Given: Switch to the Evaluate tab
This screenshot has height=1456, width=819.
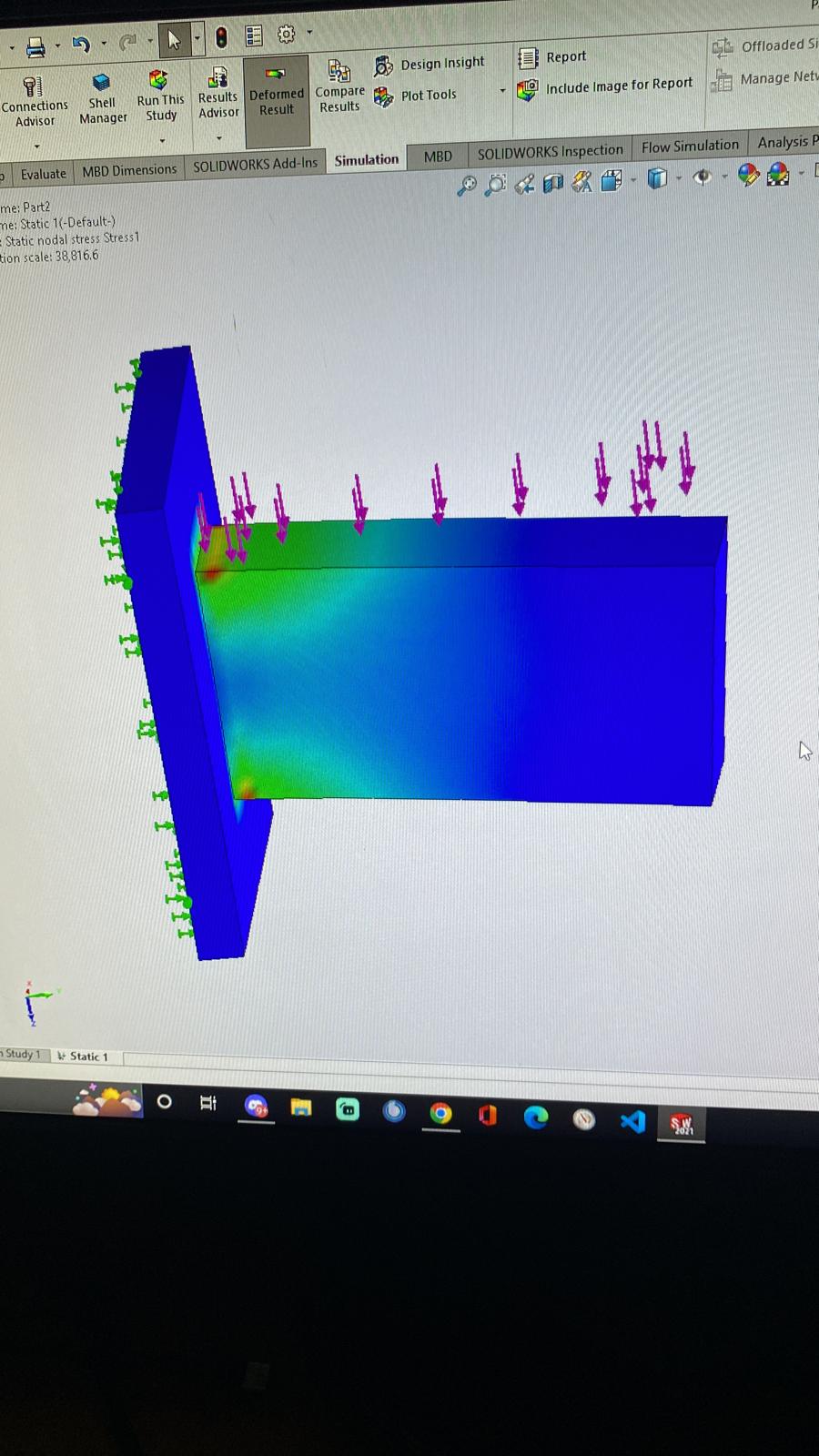Looking at the screenshot, I should click(x=43, y=174).
